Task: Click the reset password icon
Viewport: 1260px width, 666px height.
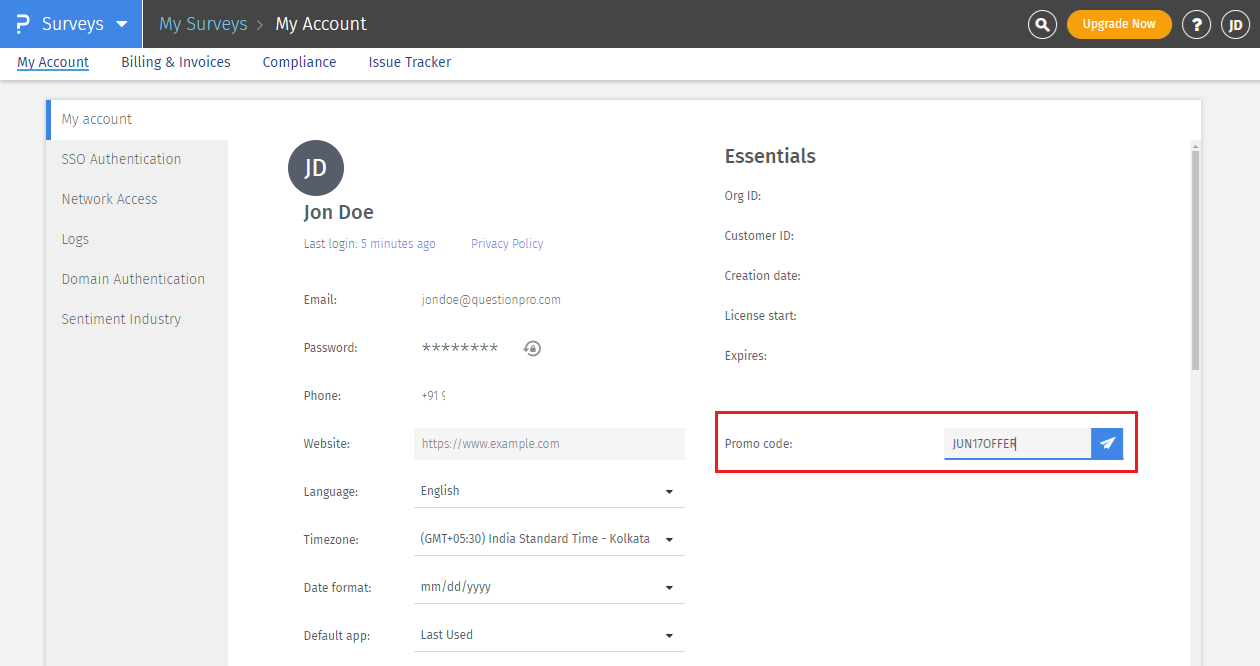Action: coord(532,348)
